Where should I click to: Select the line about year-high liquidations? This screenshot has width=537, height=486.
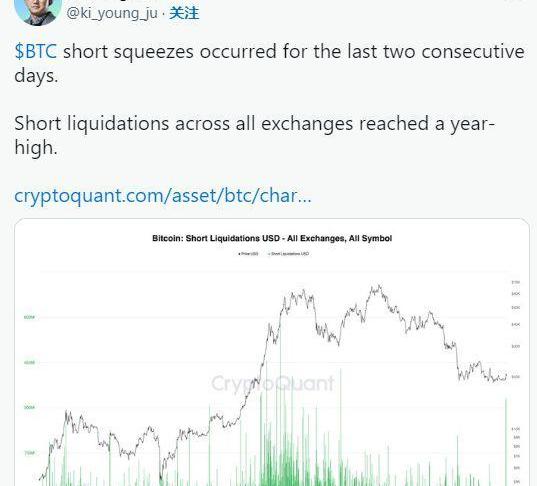254,135
